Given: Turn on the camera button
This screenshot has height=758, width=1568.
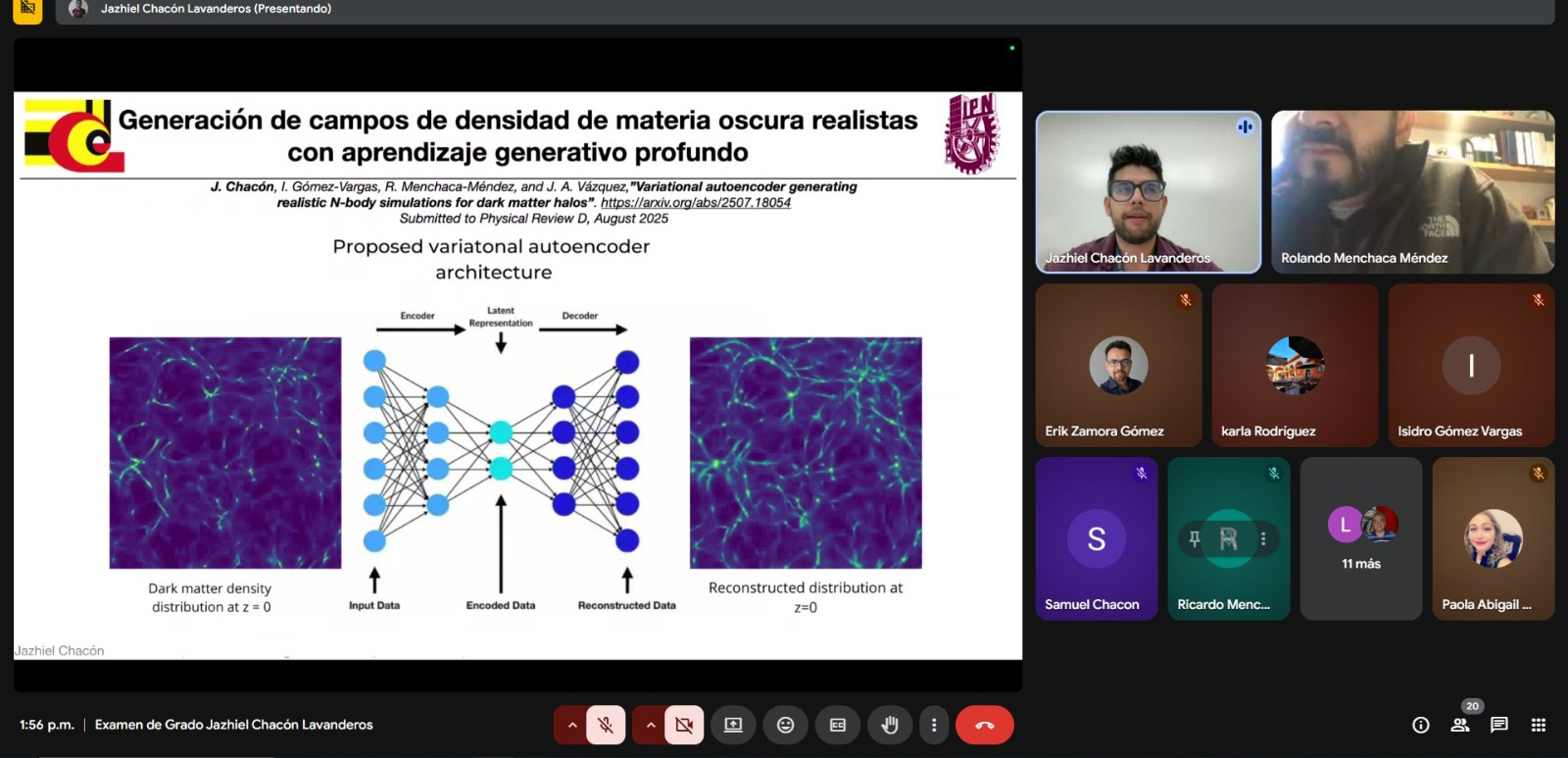Looking at the screenshot, I should 684,726.
